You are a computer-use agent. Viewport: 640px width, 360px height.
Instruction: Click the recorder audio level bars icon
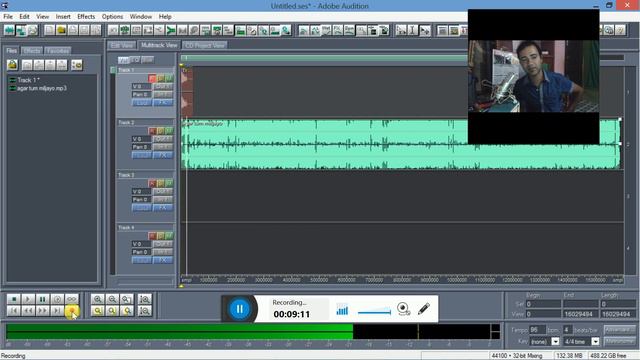(x=342, y=310)
